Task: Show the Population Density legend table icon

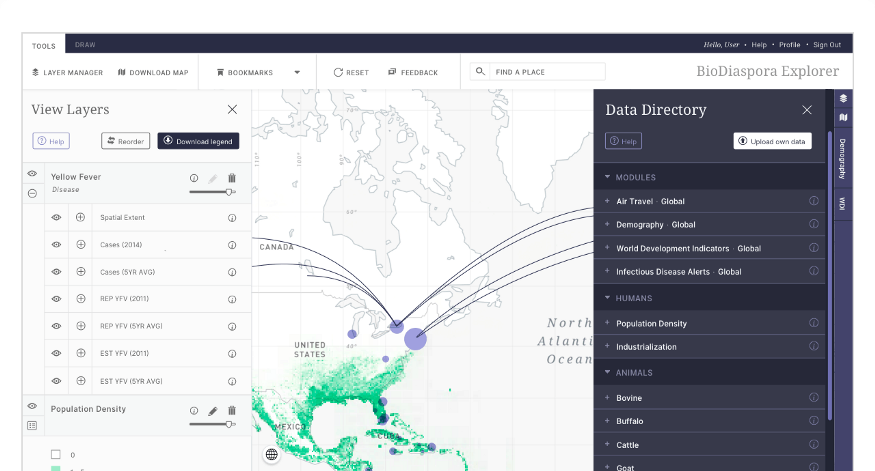Action: click(32, 426)
